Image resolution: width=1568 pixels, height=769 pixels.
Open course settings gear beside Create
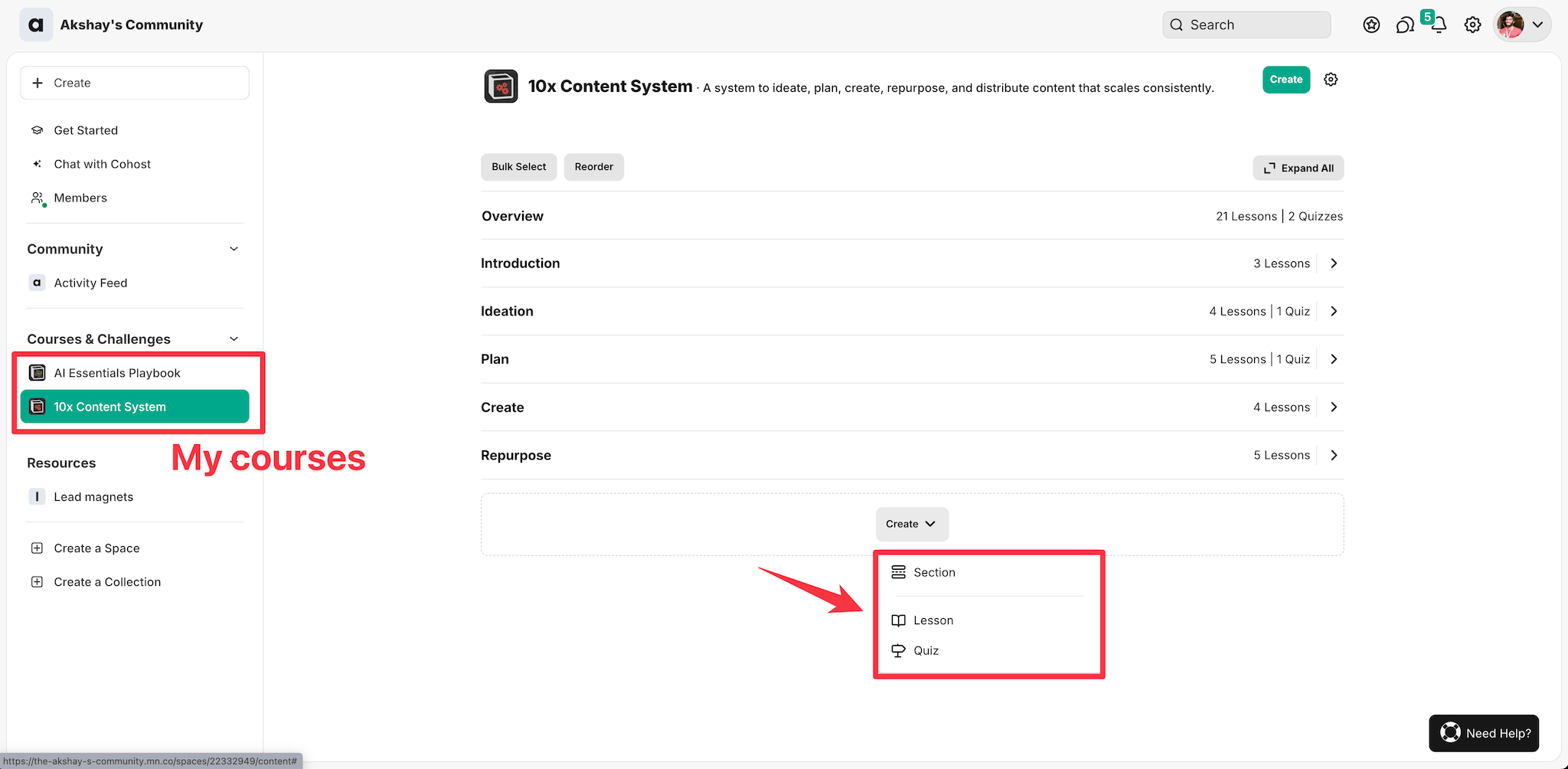1331,80
